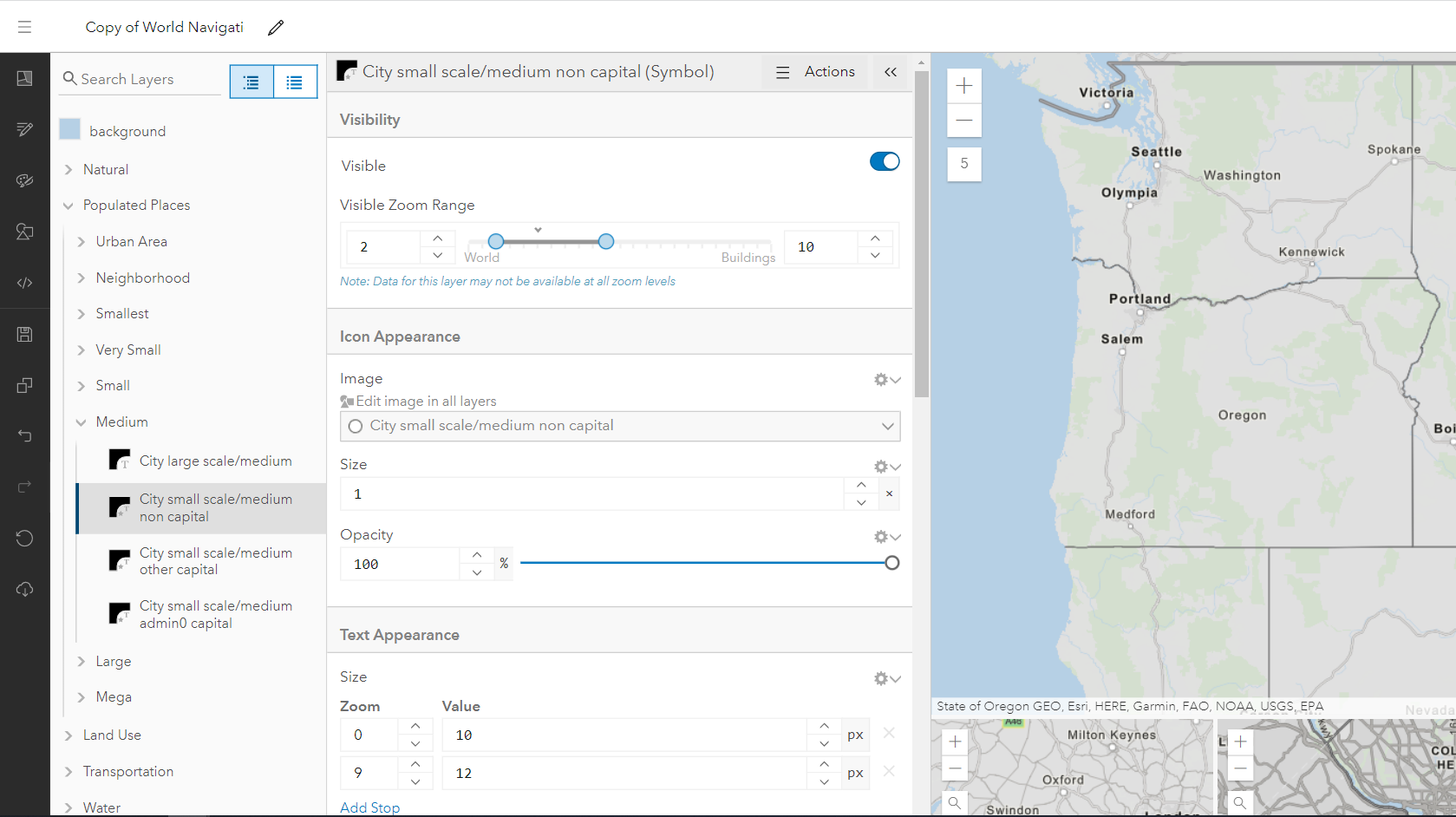Click the Opacity slider handle
This screenshot has height=817, width=1456.
click(x=892, y=563)
